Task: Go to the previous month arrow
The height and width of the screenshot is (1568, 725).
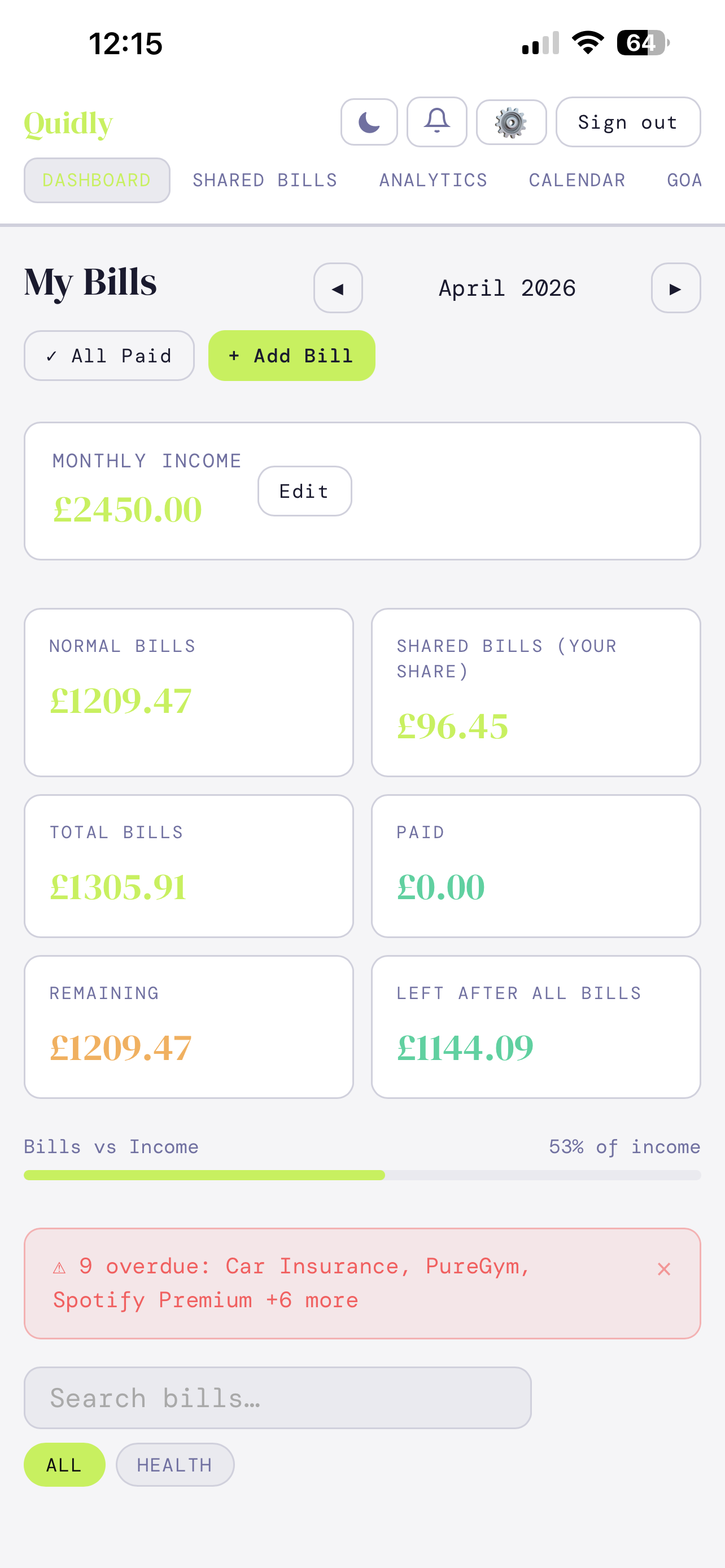Action: pyautogui.click(x=338, y=288)
